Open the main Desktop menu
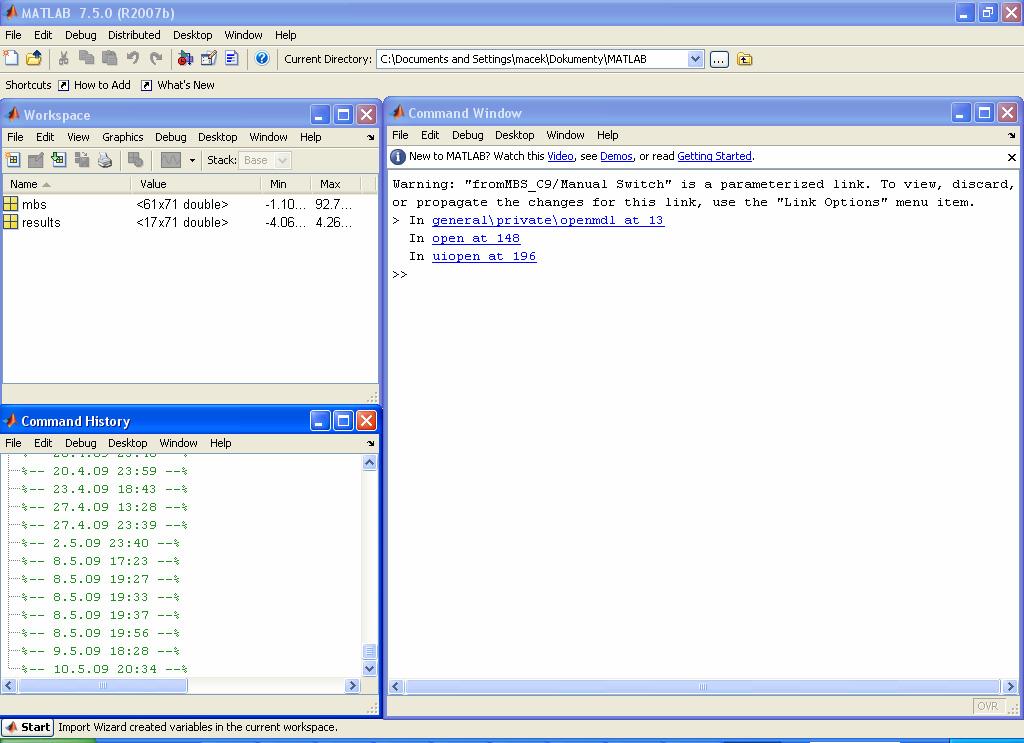The height and width of the screenshot is (743, 1024). pyautogui.click(x=192, y=35)
